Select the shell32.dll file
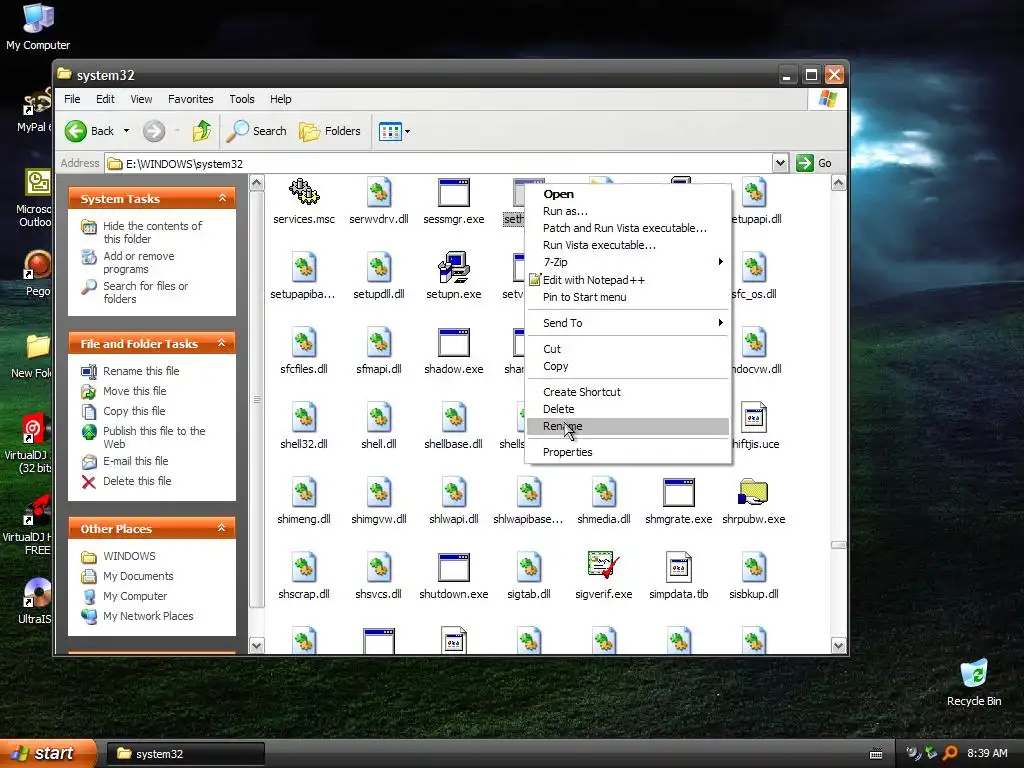Viewport: 1024px width, 768px height. [304, 426]
